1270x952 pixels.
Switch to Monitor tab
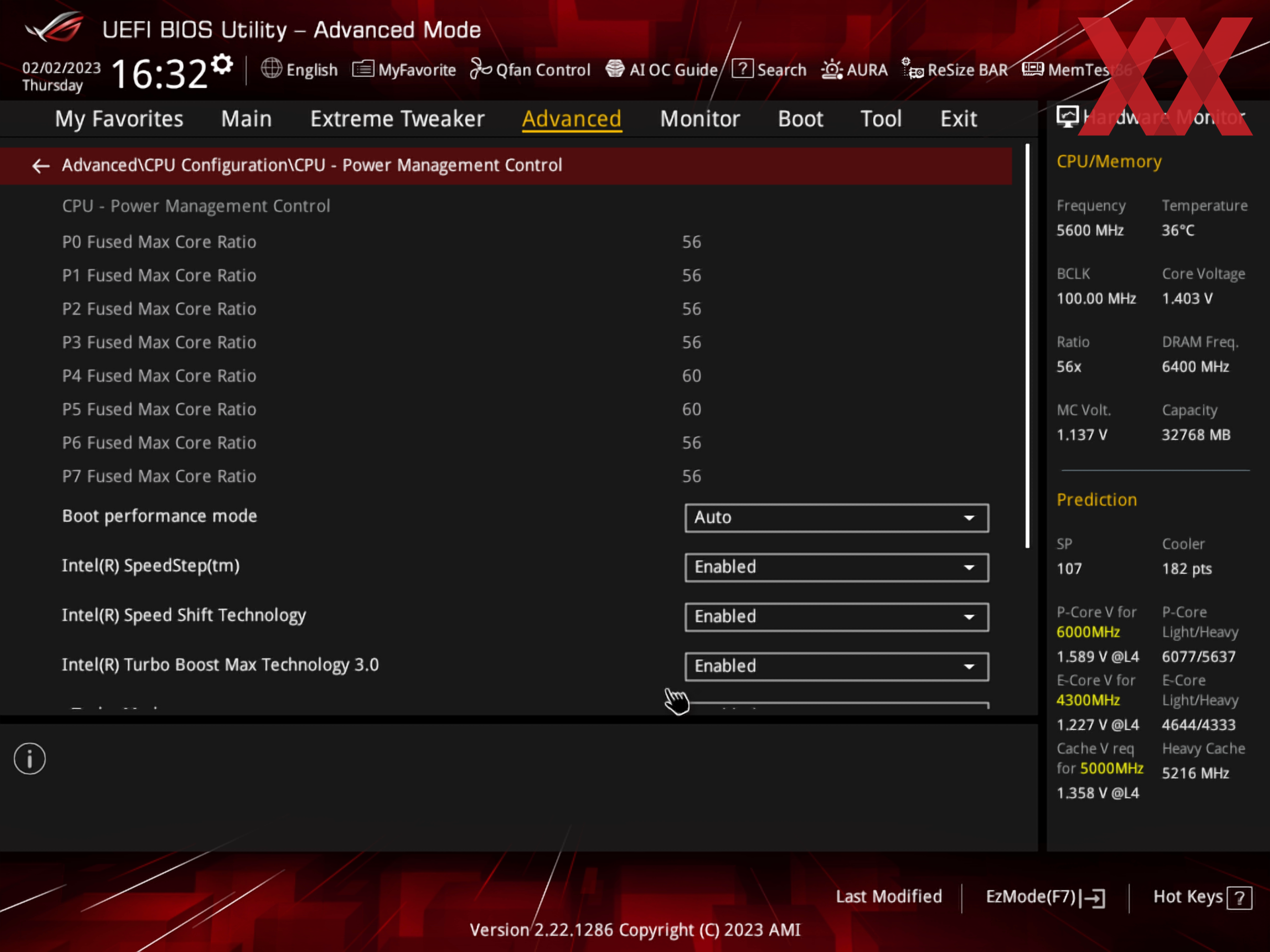tap(700, 119)
